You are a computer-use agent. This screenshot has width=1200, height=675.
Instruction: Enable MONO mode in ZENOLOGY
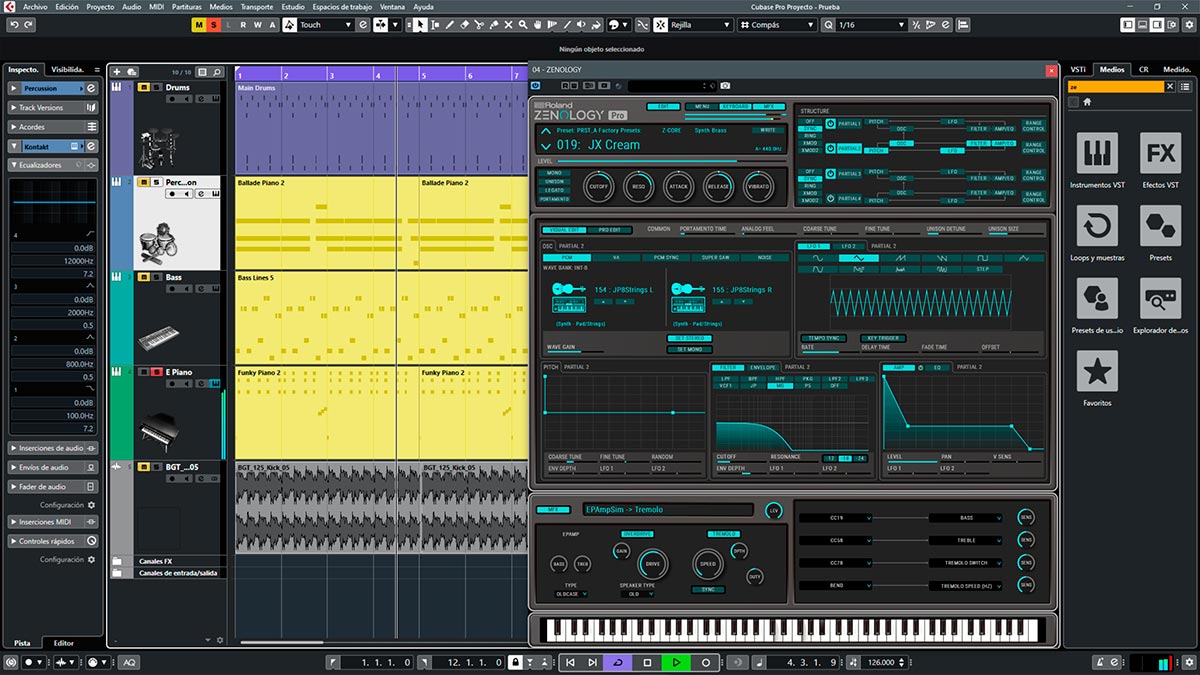click(x=553, y=173)
